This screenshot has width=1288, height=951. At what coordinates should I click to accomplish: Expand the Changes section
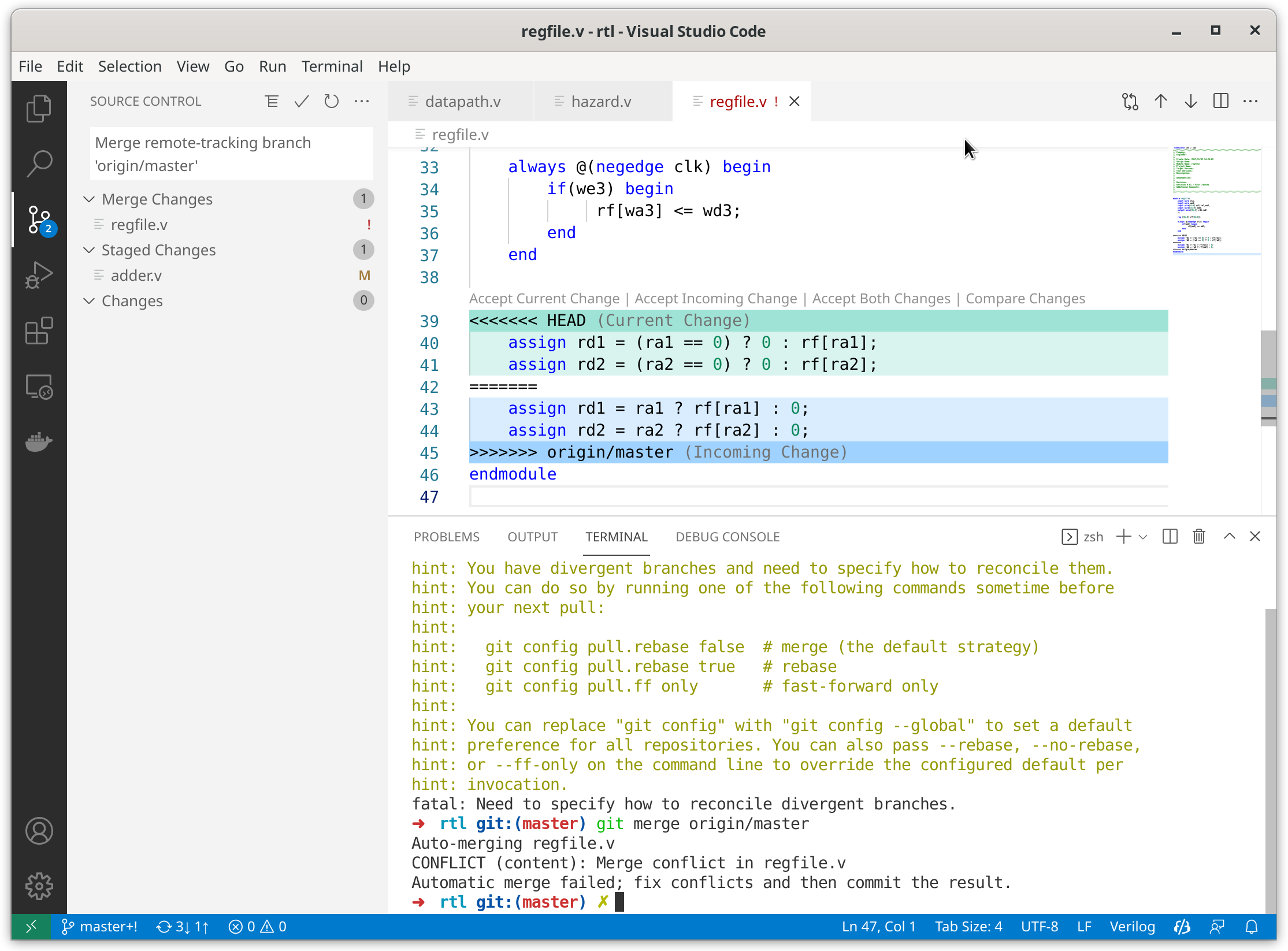[132, 300]
